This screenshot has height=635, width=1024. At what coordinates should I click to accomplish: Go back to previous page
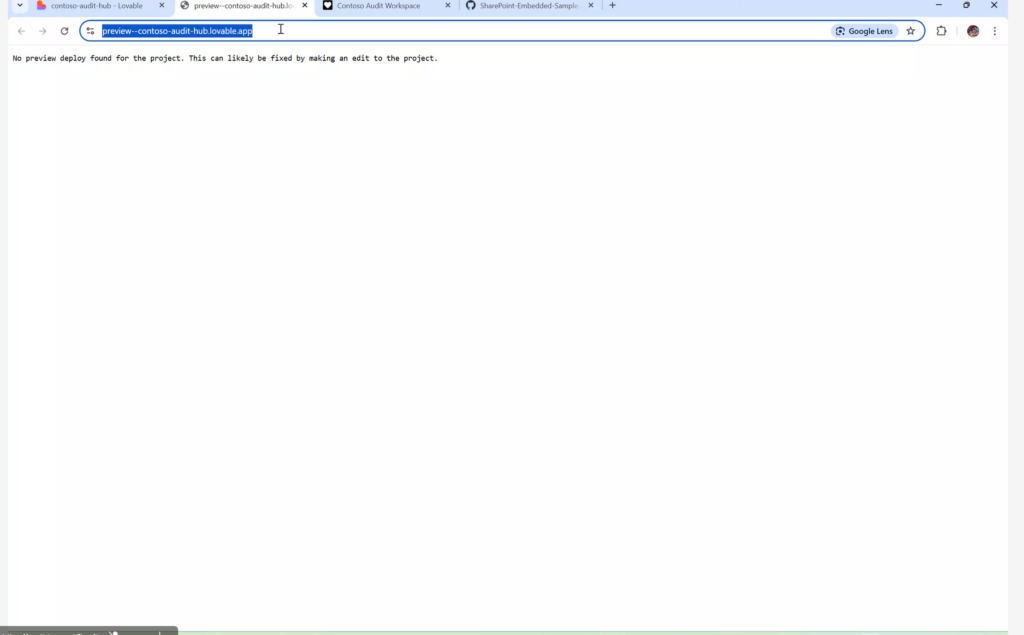click(x=21, y=31)
